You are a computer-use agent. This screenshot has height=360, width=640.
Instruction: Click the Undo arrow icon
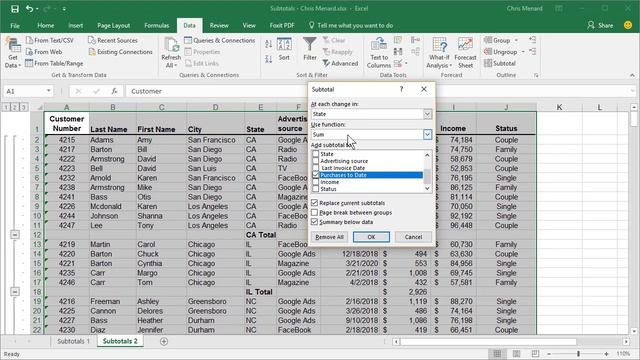pyautogui.click(x=29, y=9)
